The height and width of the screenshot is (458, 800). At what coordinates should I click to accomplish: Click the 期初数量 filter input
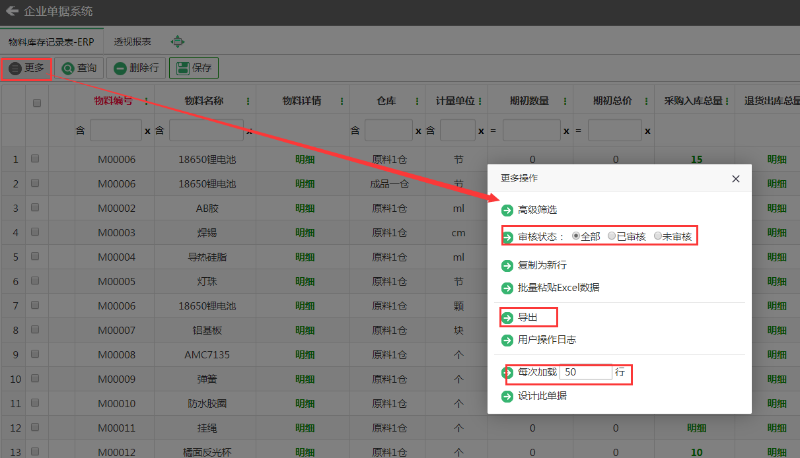532,131
